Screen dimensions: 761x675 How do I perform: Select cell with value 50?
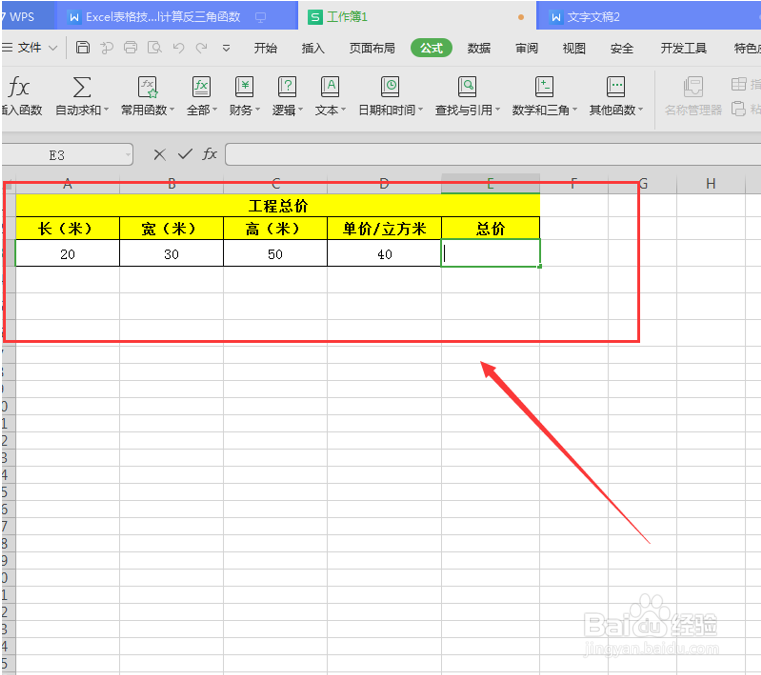pos(275,254)
